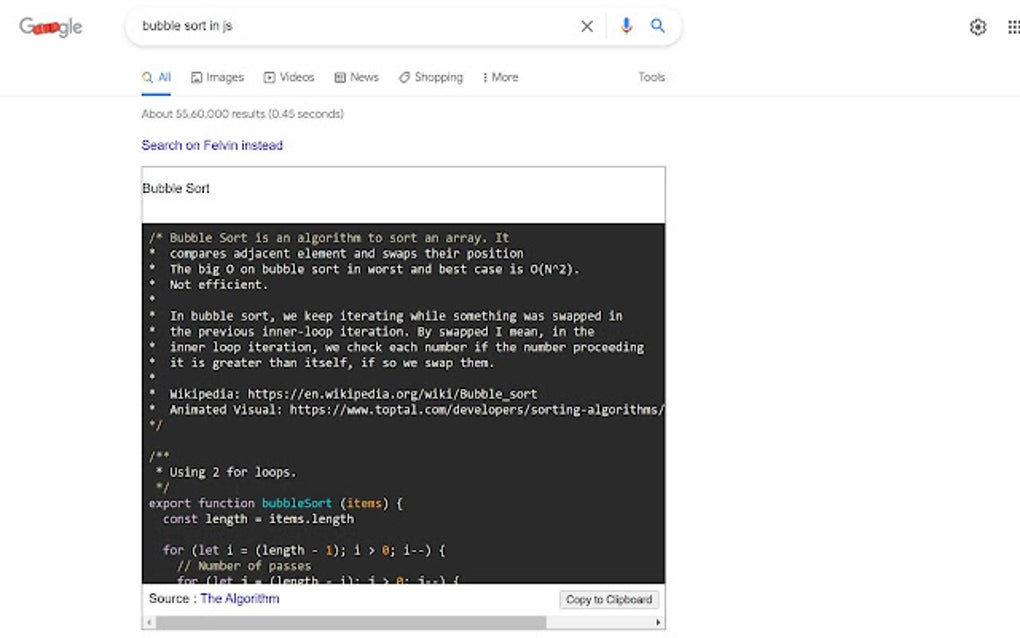Image resolution: width=1020 pixels, height=638 pixels.
Task: Click the scrollbar right arrow
Action: click(658, 622)
